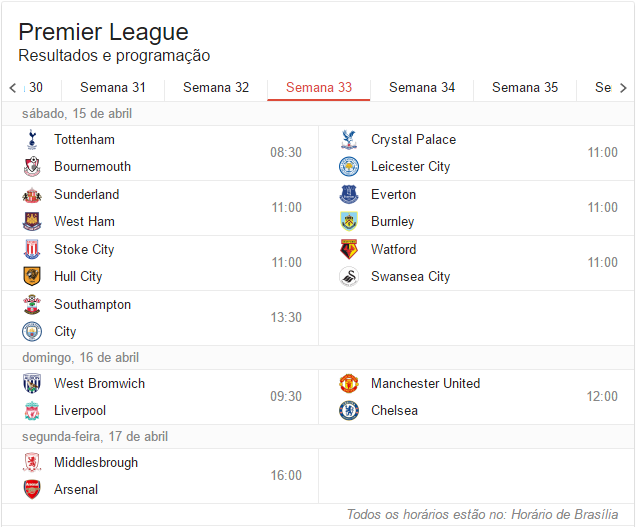Click the Southampton club crest
The width and height of the screenshot is (637, 527).
[32, 305]
